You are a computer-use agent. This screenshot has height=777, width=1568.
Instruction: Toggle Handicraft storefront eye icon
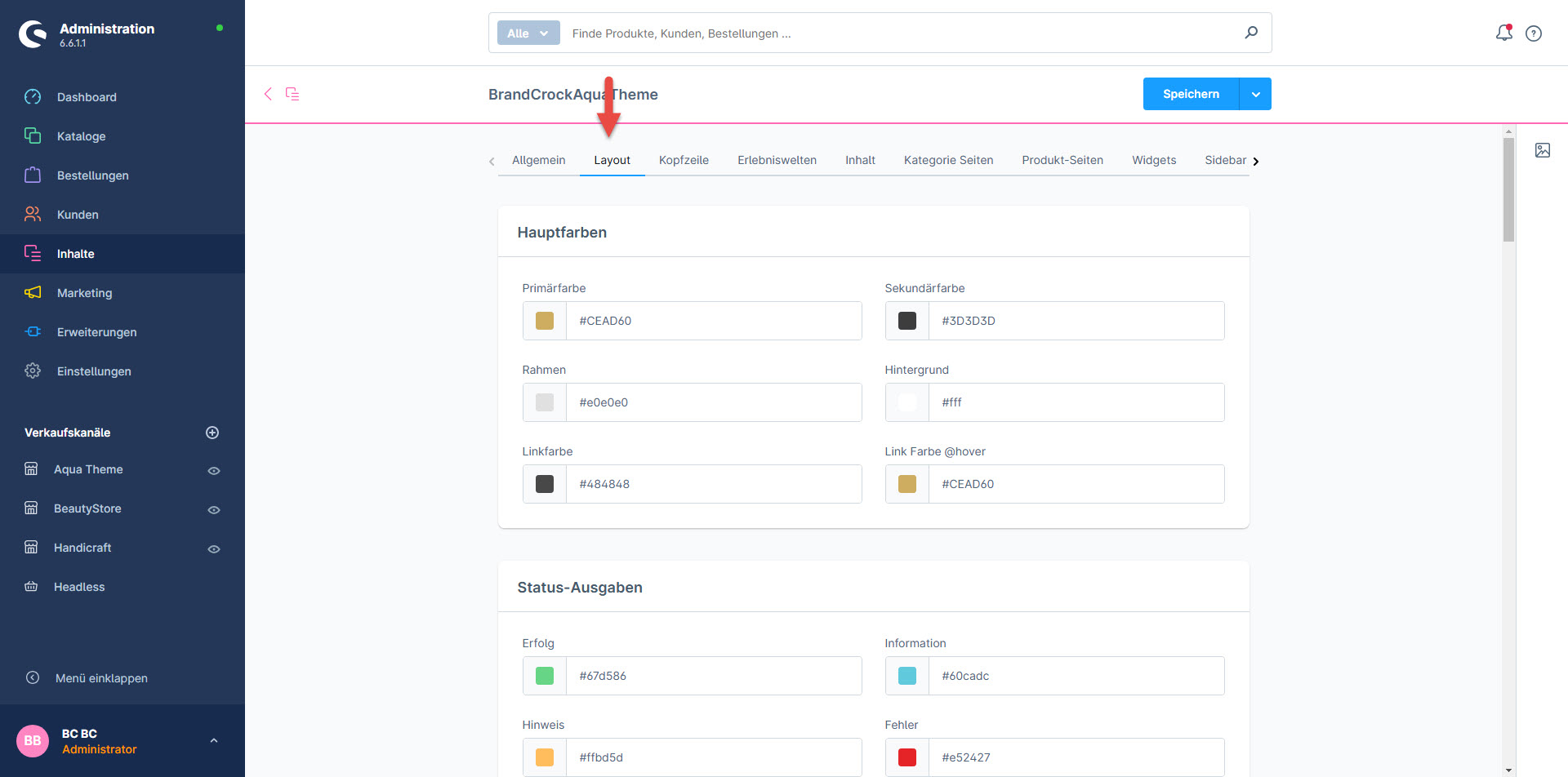(214, 549)
